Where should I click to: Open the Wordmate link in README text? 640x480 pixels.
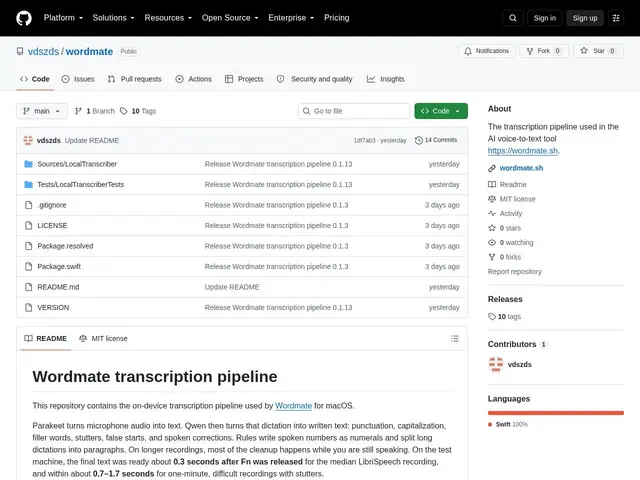tap(293, 406)
